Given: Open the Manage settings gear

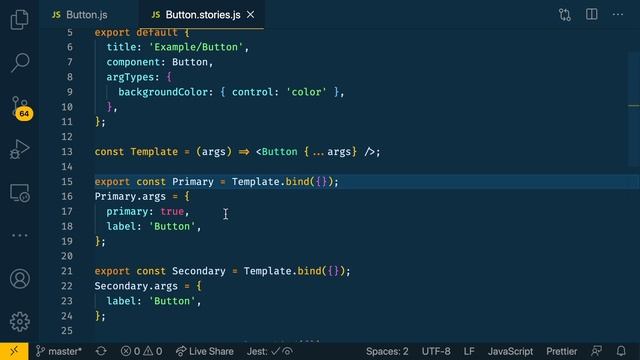Looking at the screenshot, I should pyautogui.click(x=19, y=322).
